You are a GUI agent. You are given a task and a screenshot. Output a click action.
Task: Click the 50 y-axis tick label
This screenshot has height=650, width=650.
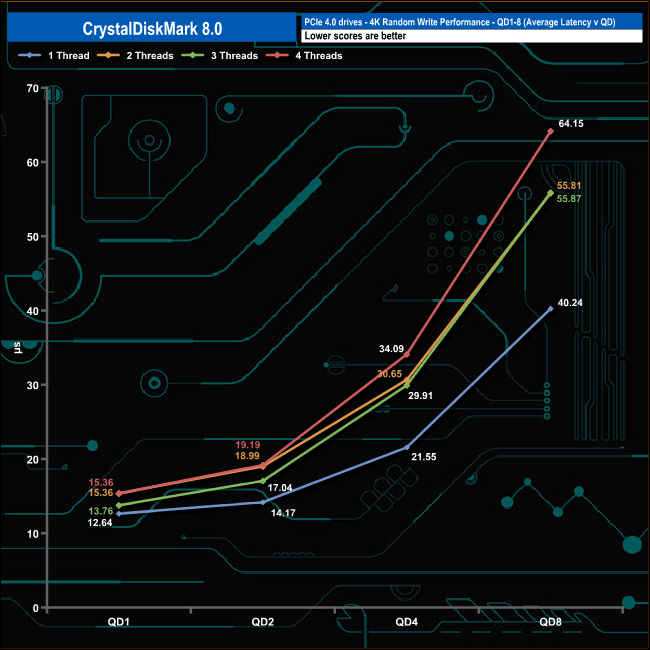pos(32,237)
